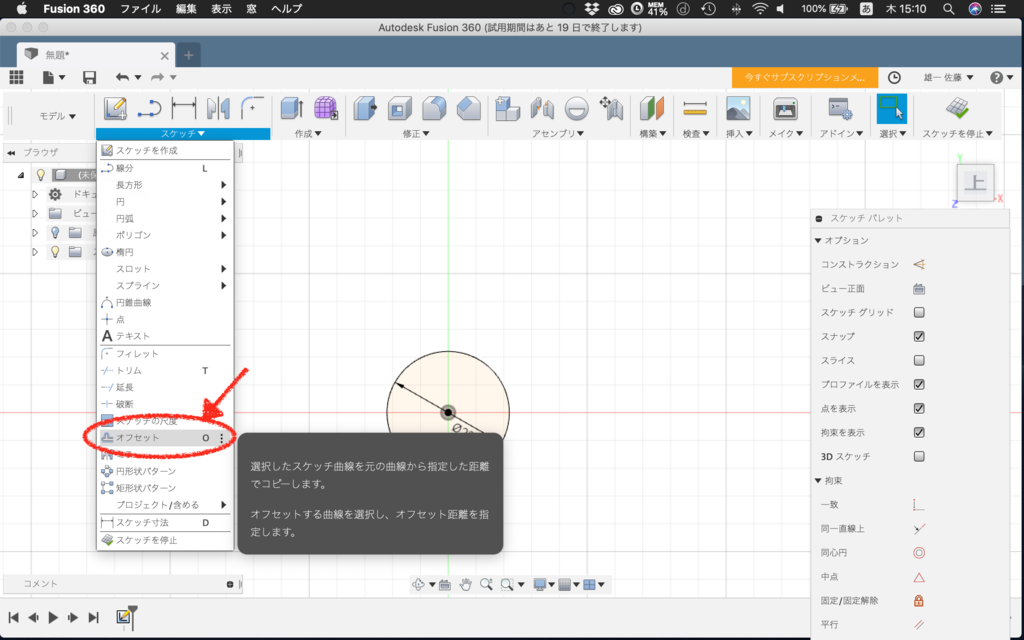
Task: Enable the 3D スケッチ checkbox
Action: tap(919, 456)
